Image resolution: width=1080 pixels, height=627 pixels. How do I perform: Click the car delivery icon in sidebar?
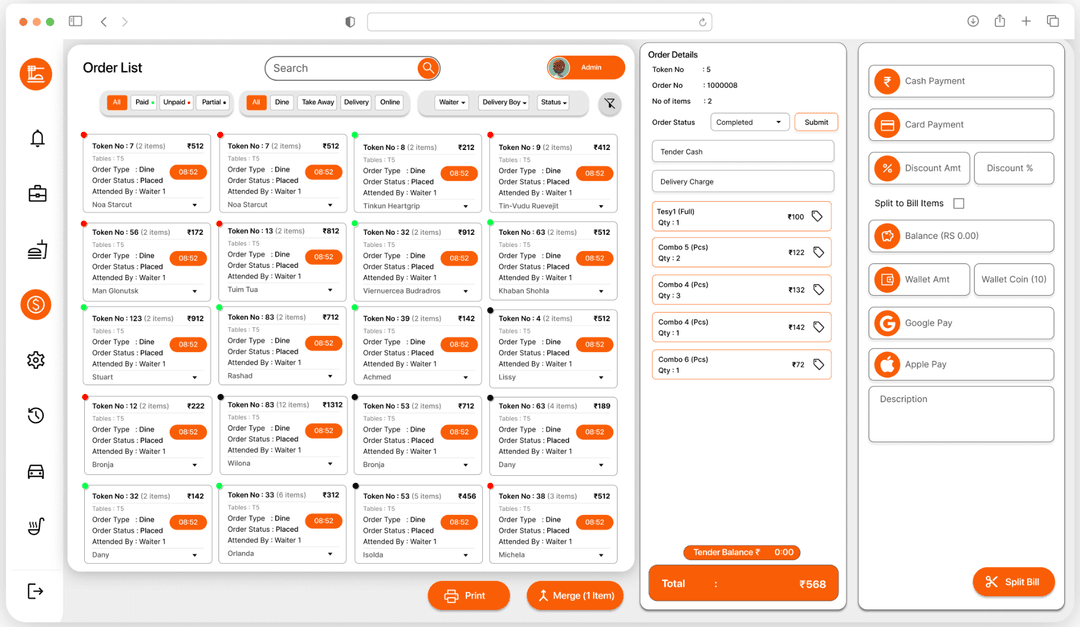[36, 471]
